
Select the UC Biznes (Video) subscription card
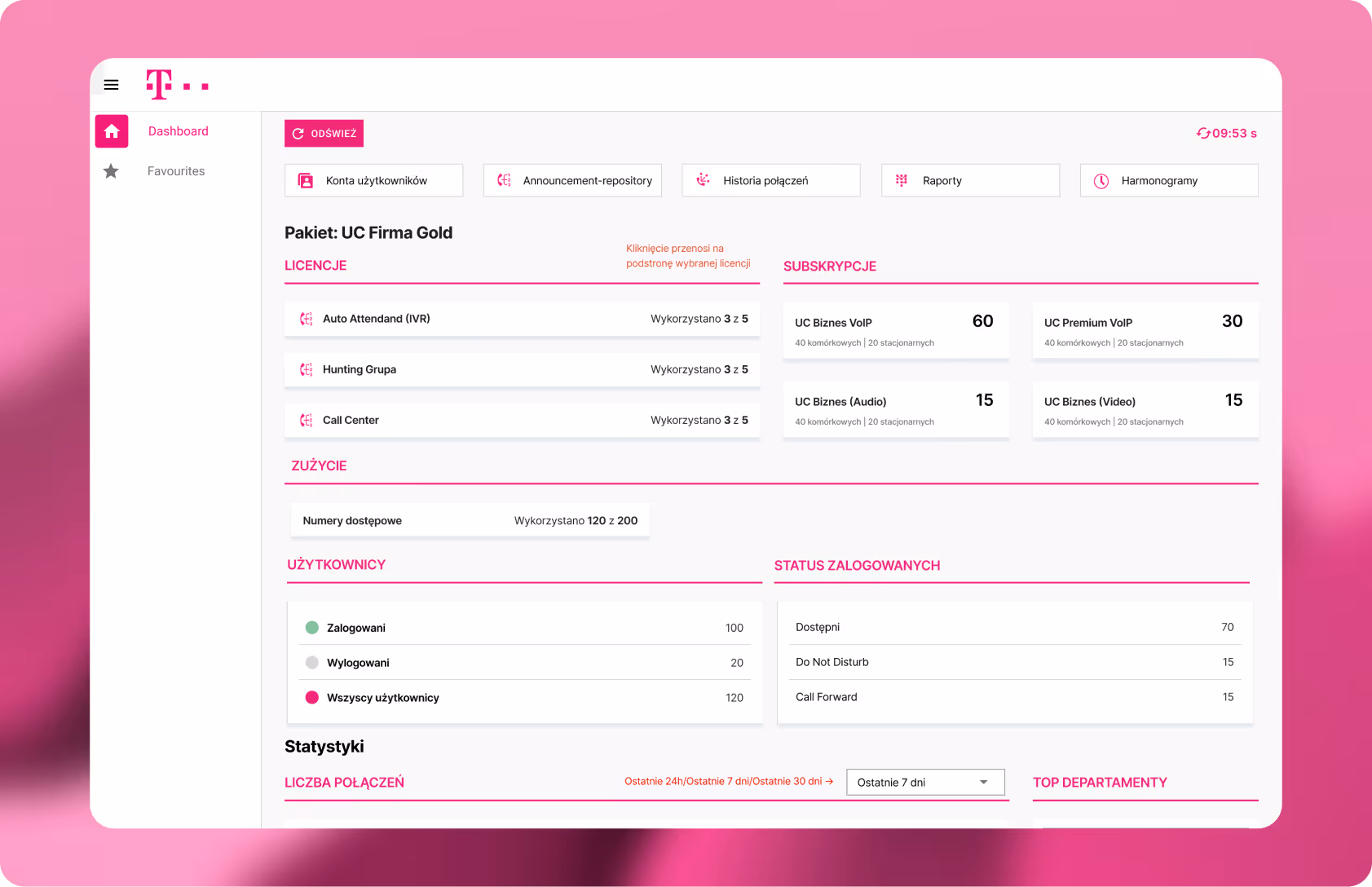[1145, 409]
